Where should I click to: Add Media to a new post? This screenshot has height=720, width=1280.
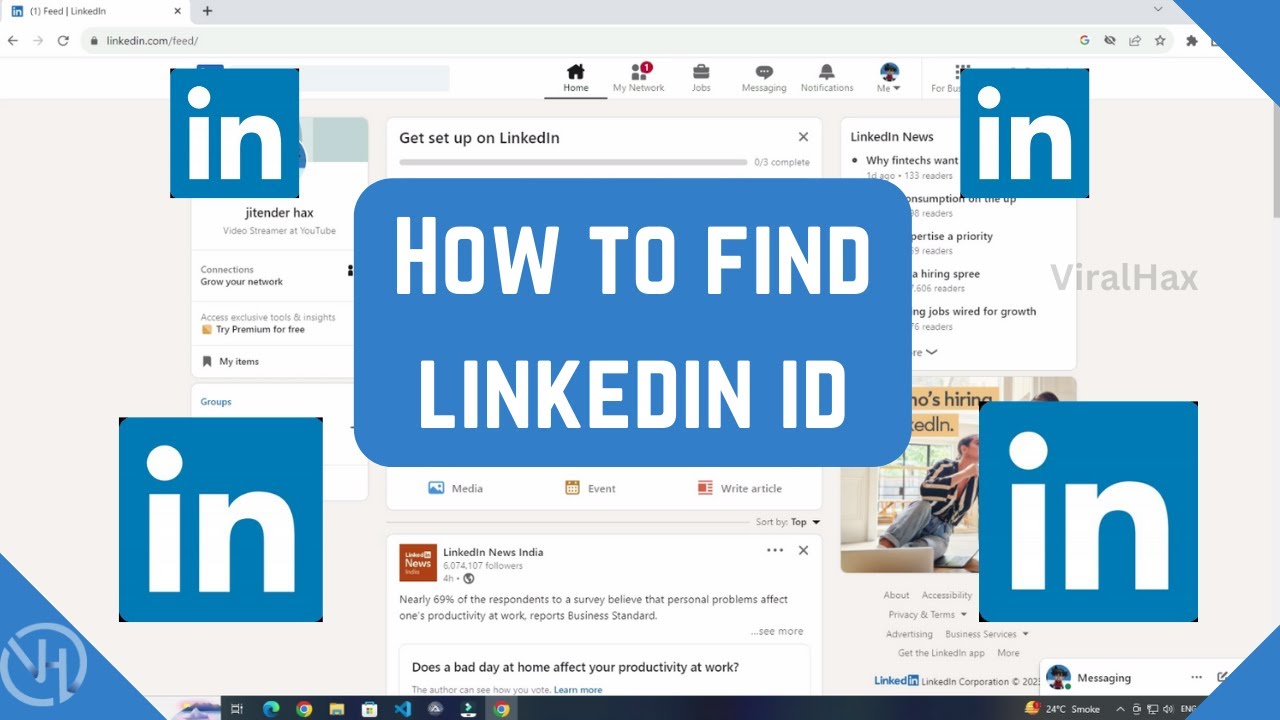click(x=455, y=488)
